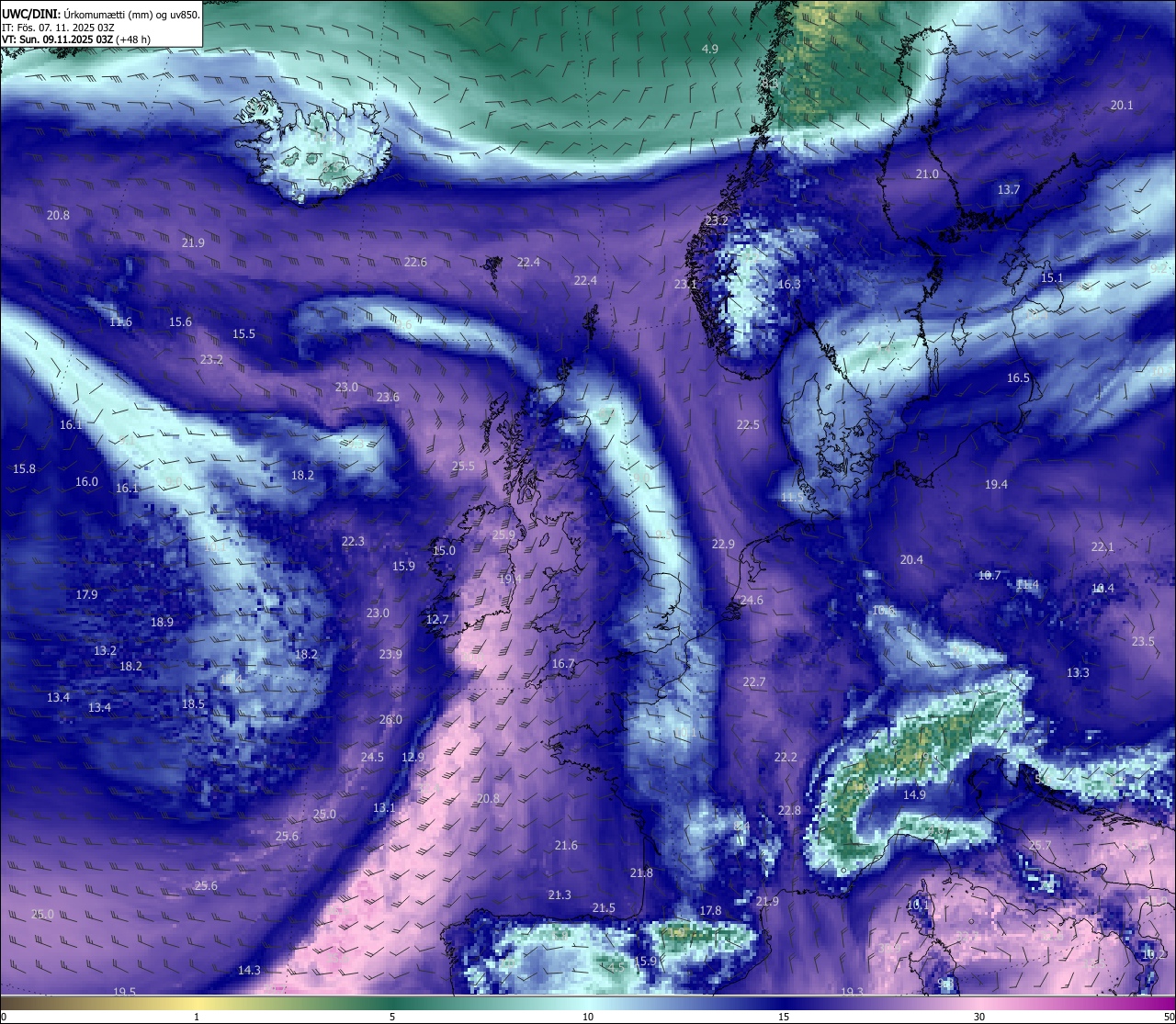Click the map value 23.1
Image resolution: width=1176 pixels, height=1024 pixels.
point(685,285)
